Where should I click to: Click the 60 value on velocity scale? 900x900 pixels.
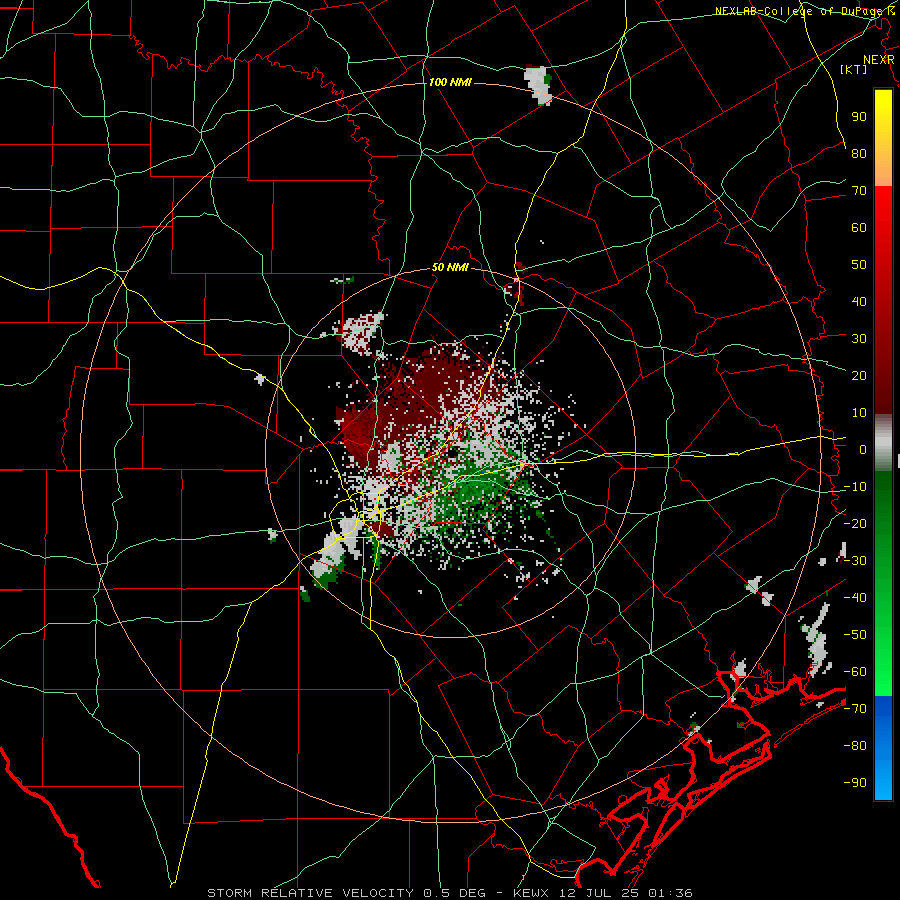click(x=859, y=228)
